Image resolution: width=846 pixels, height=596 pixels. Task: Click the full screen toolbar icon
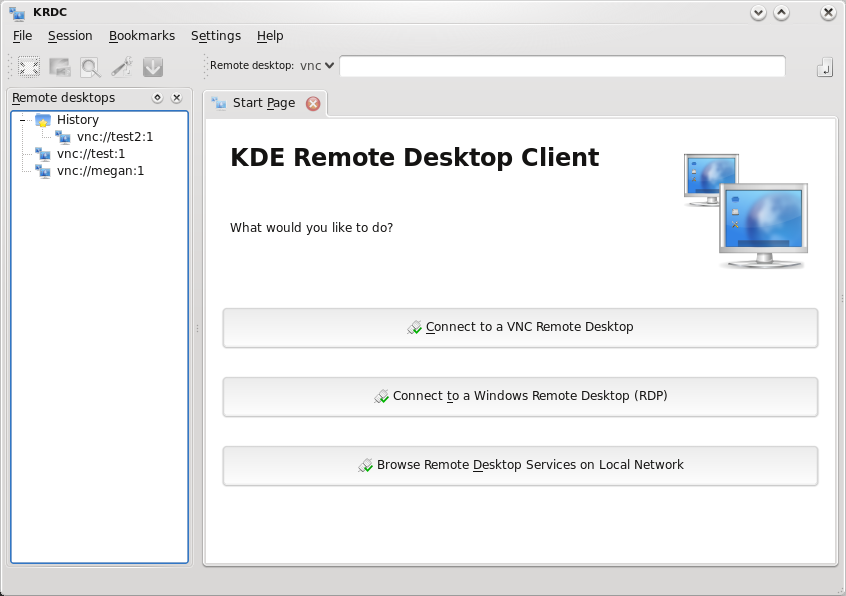[29, 67]
